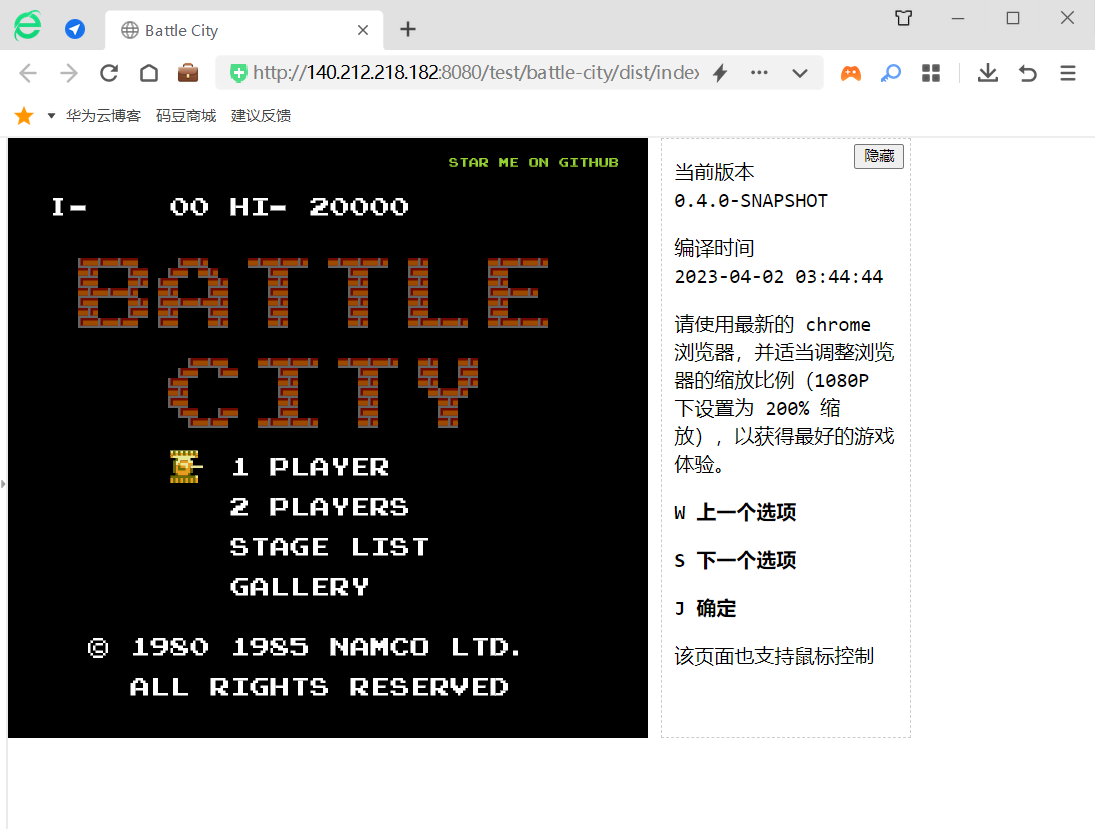Click the blue search magnifier icon
The height and width of the screenshot is (829, 1095).
[x=890, y=73]
